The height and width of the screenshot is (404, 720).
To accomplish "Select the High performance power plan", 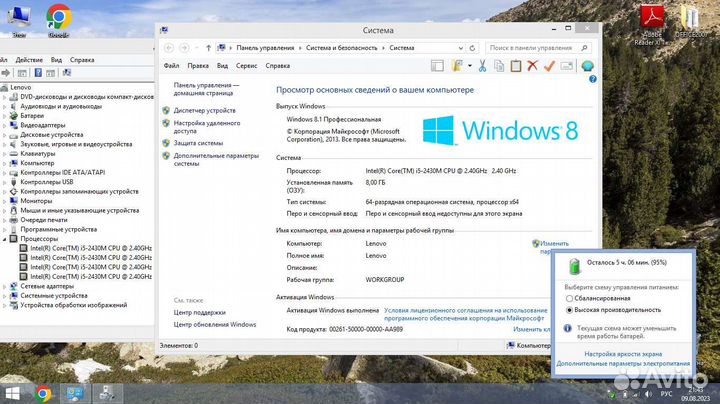I will point(569,310).
